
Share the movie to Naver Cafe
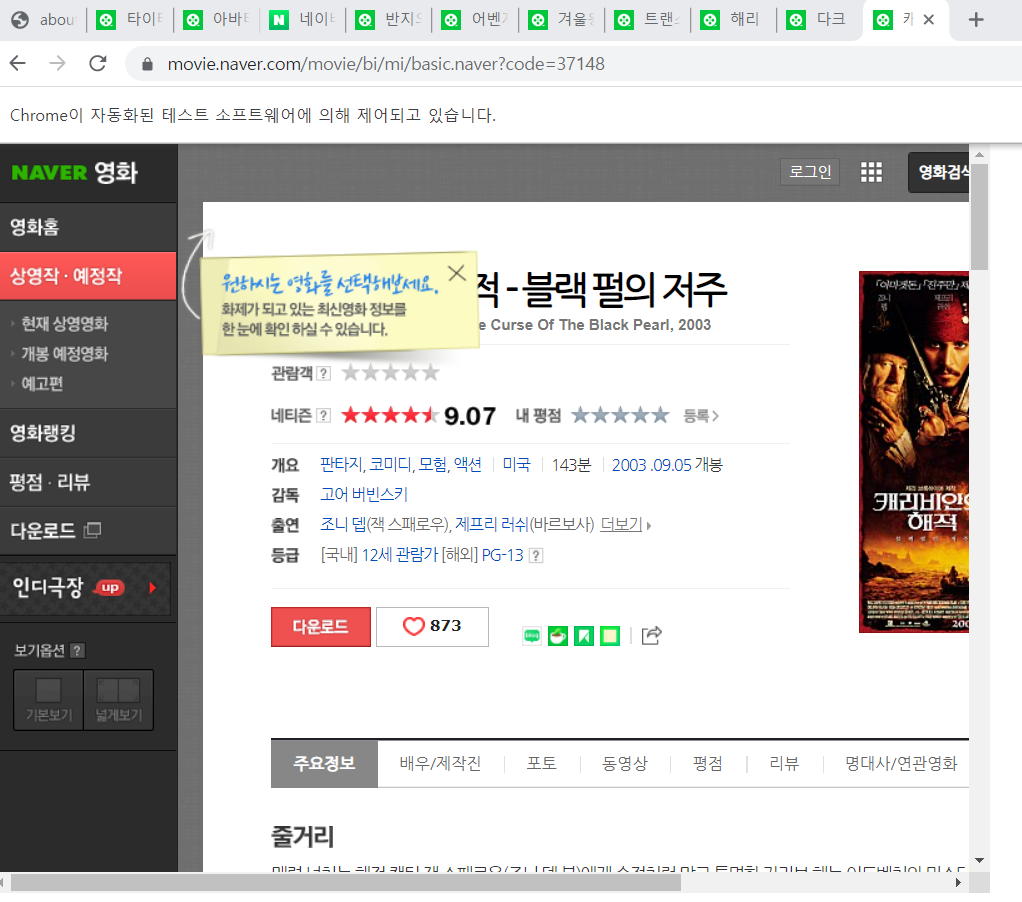click(558, 635)
